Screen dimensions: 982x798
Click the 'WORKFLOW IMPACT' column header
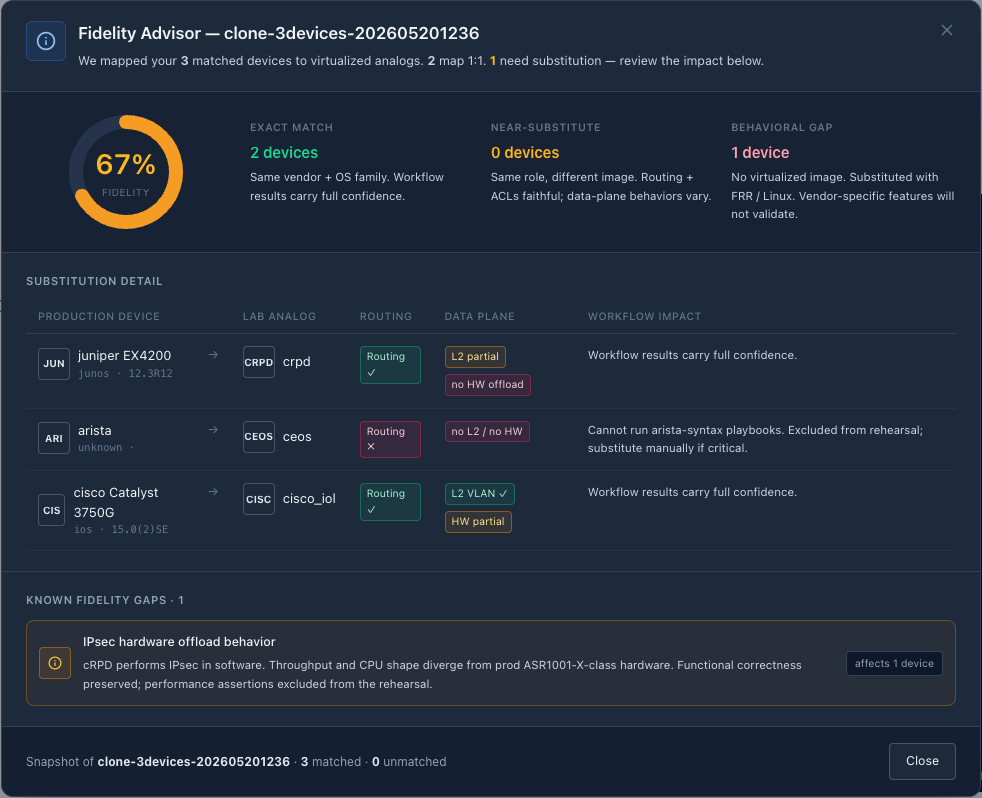coord(644,316)
